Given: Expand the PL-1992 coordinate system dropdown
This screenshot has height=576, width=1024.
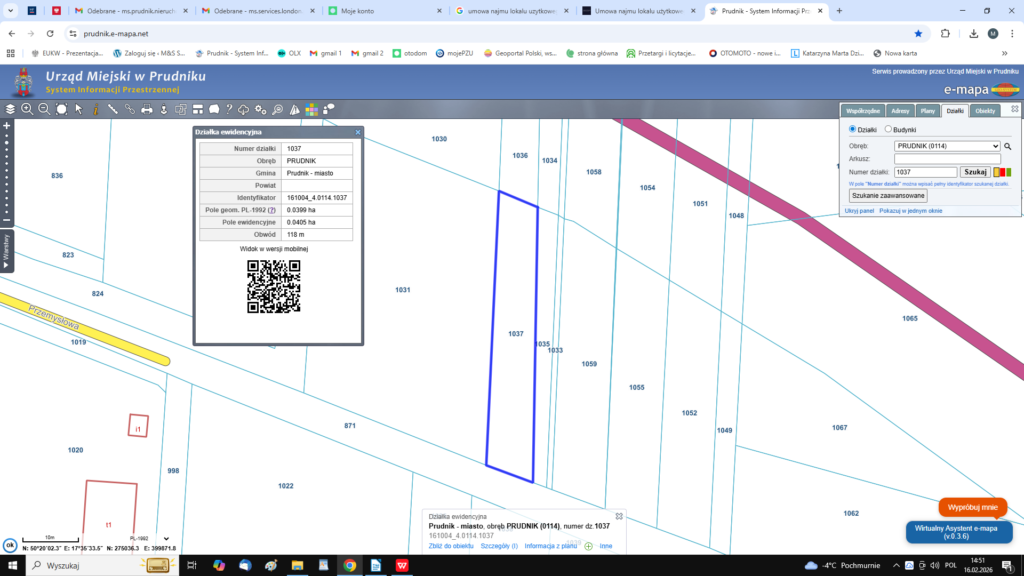Looking at the screenshot, I should [x=166, y=538].
